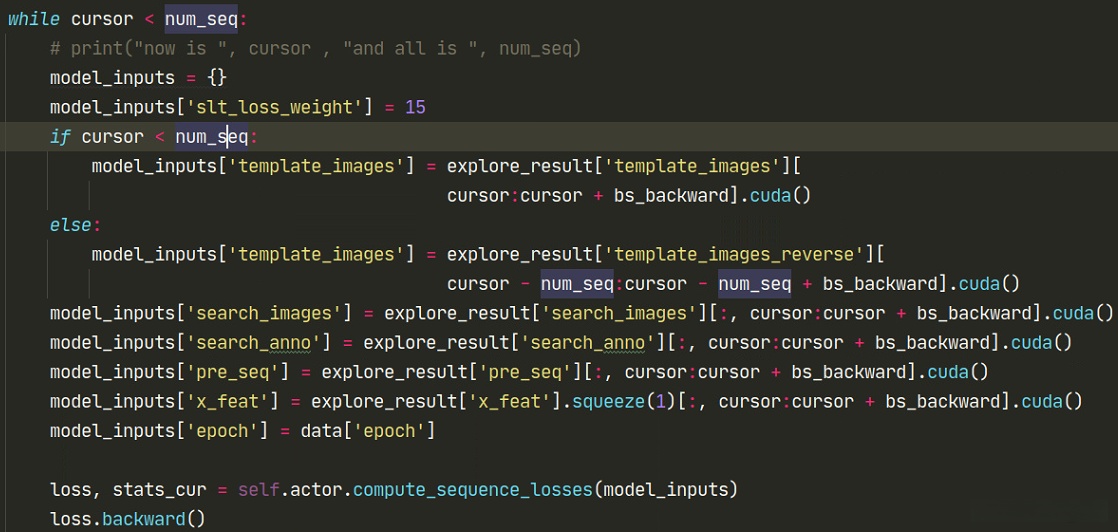Screen dimensions: 1118x532
Task: Click the 'actor' attribute
Action: [316, 491]
